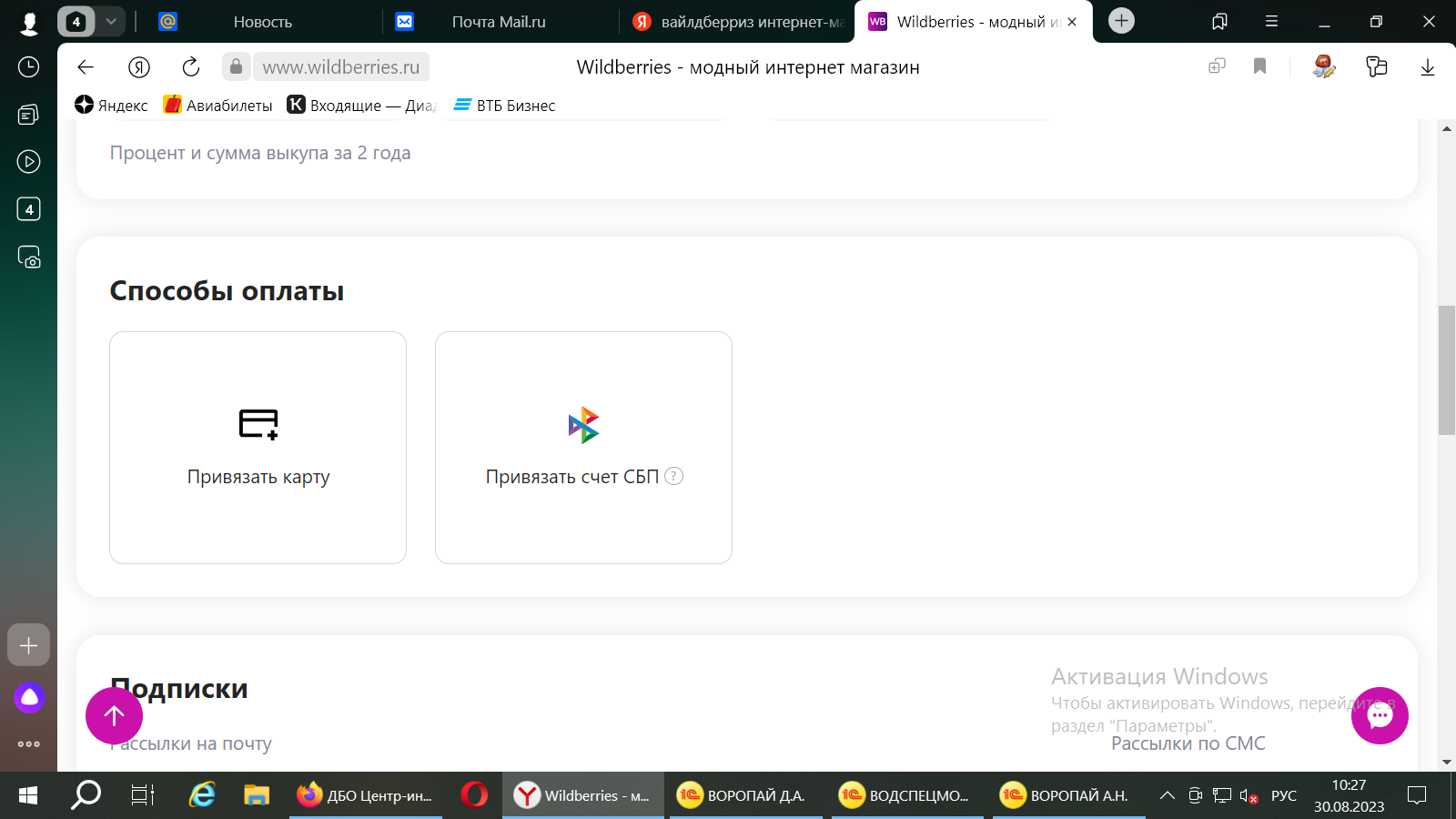Open support chat bubble button
Viewport: 1456px width, 819px height.
(x=1380, y=716)
